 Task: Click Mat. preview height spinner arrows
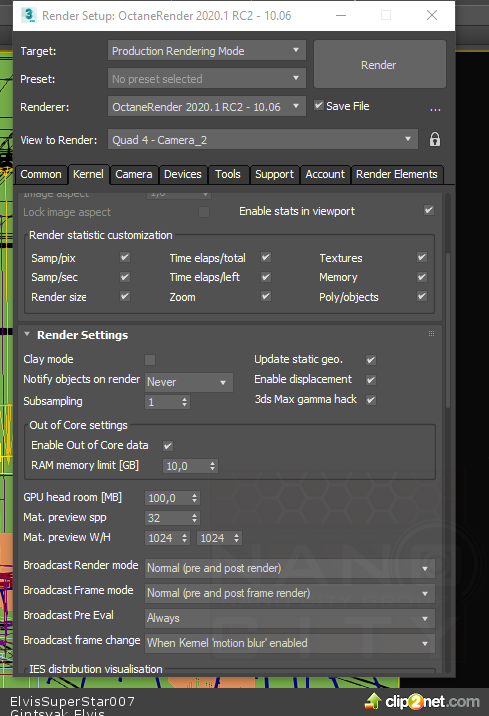[237, 538]
